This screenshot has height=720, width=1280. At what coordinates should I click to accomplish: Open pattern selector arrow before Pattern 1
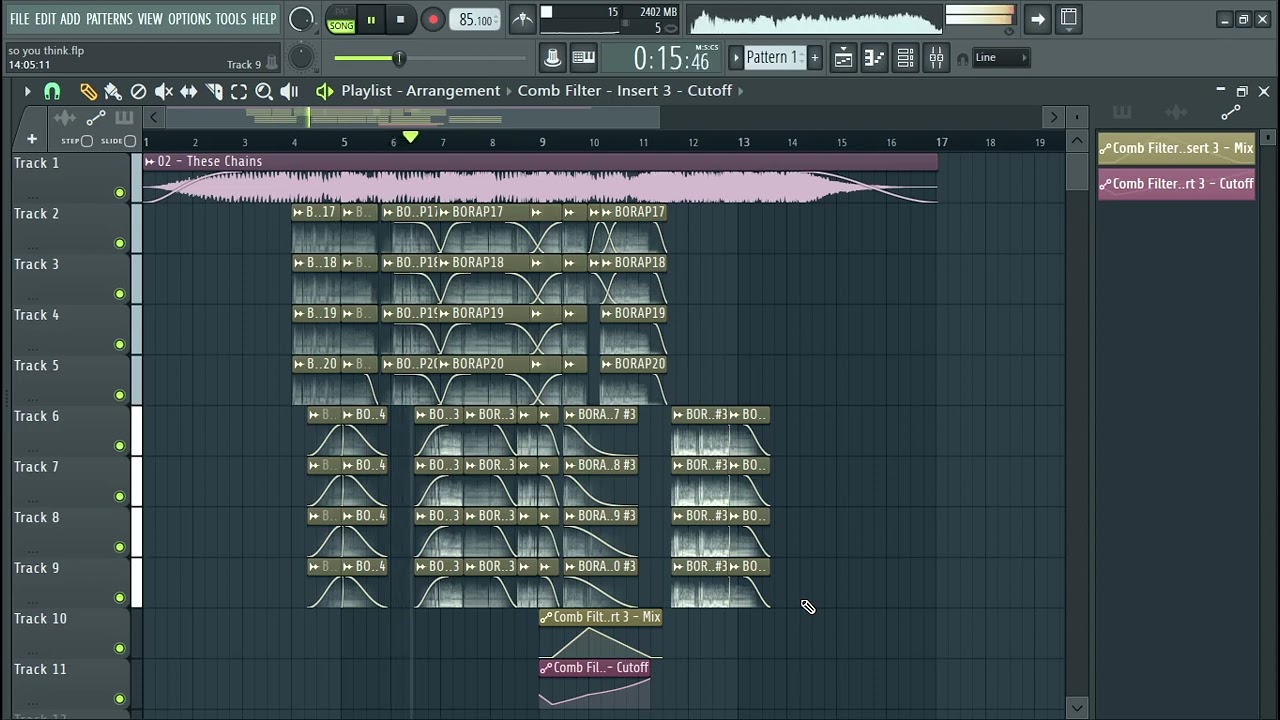[737, 58]
